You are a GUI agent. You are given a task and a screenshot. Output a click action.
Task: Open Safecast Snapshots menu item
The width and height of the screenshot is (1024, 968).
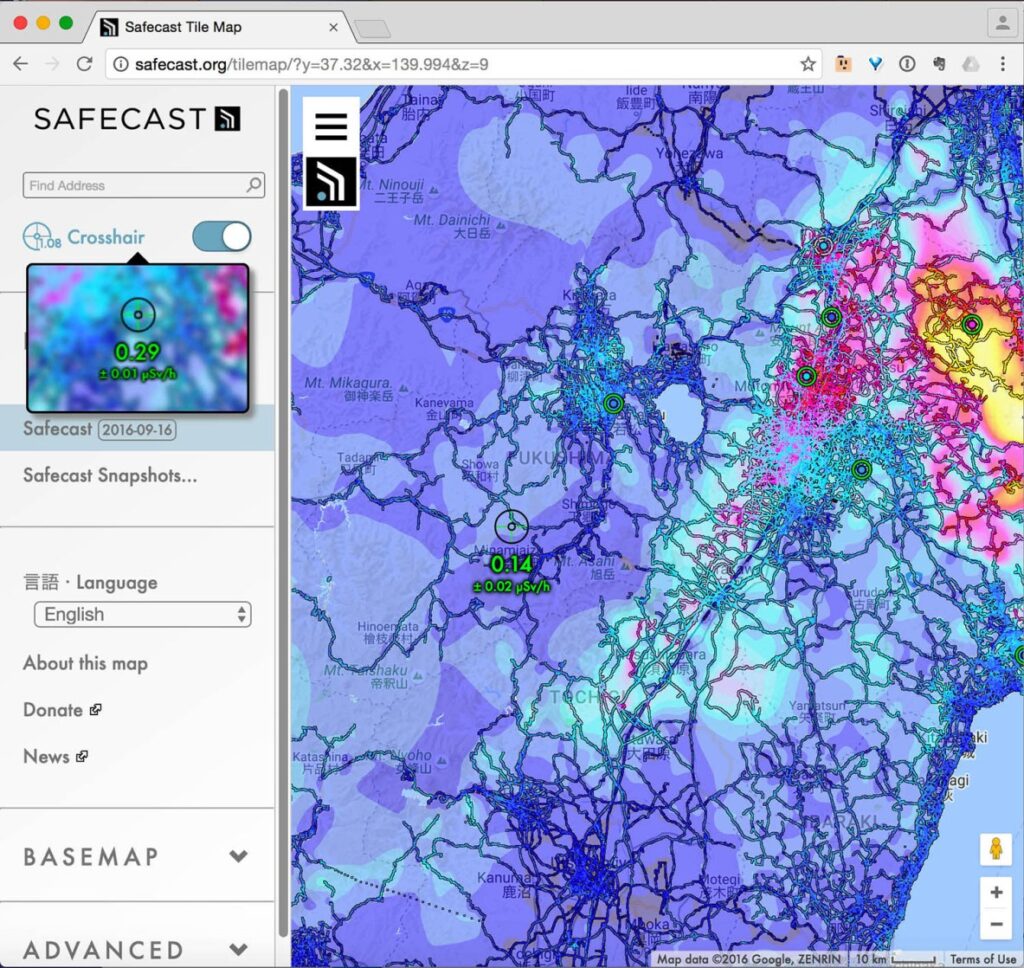110,475
